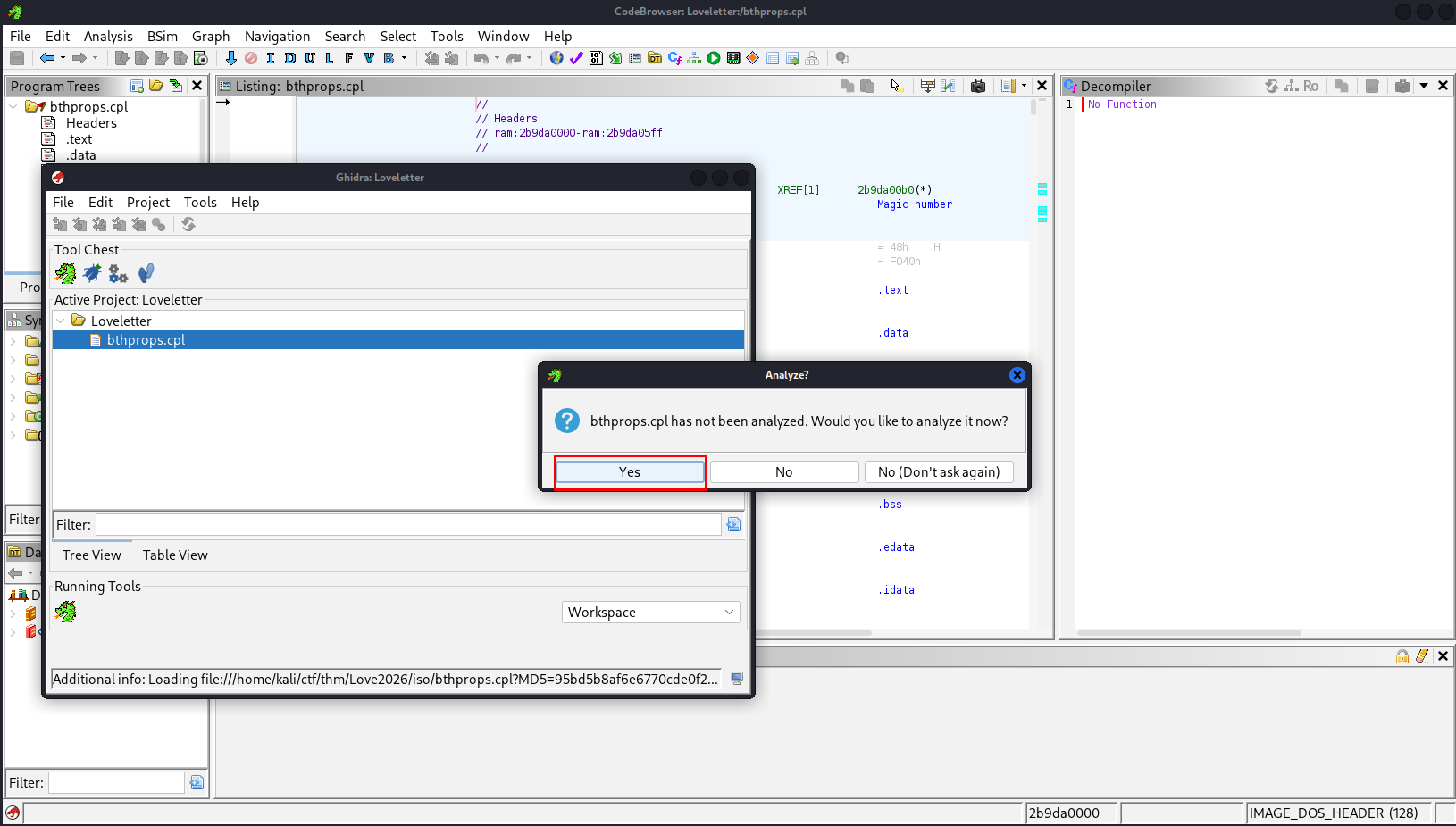The image size is (1456, 826).
Task: Collapse bthprops.cpl in Program Trees
Action: [13, 106]
